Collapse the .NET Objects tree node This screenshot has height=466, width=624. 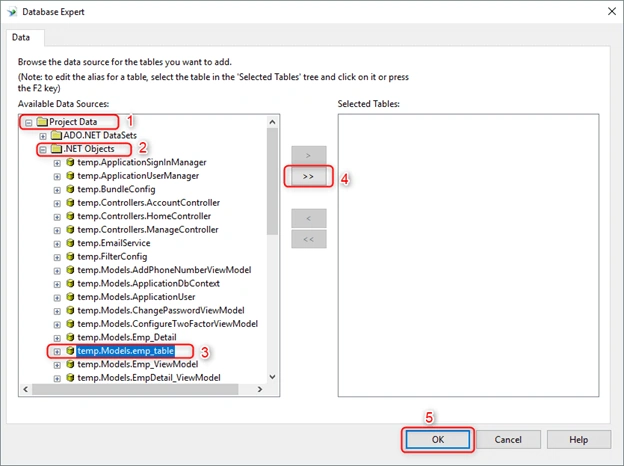(x=43, y=150)
